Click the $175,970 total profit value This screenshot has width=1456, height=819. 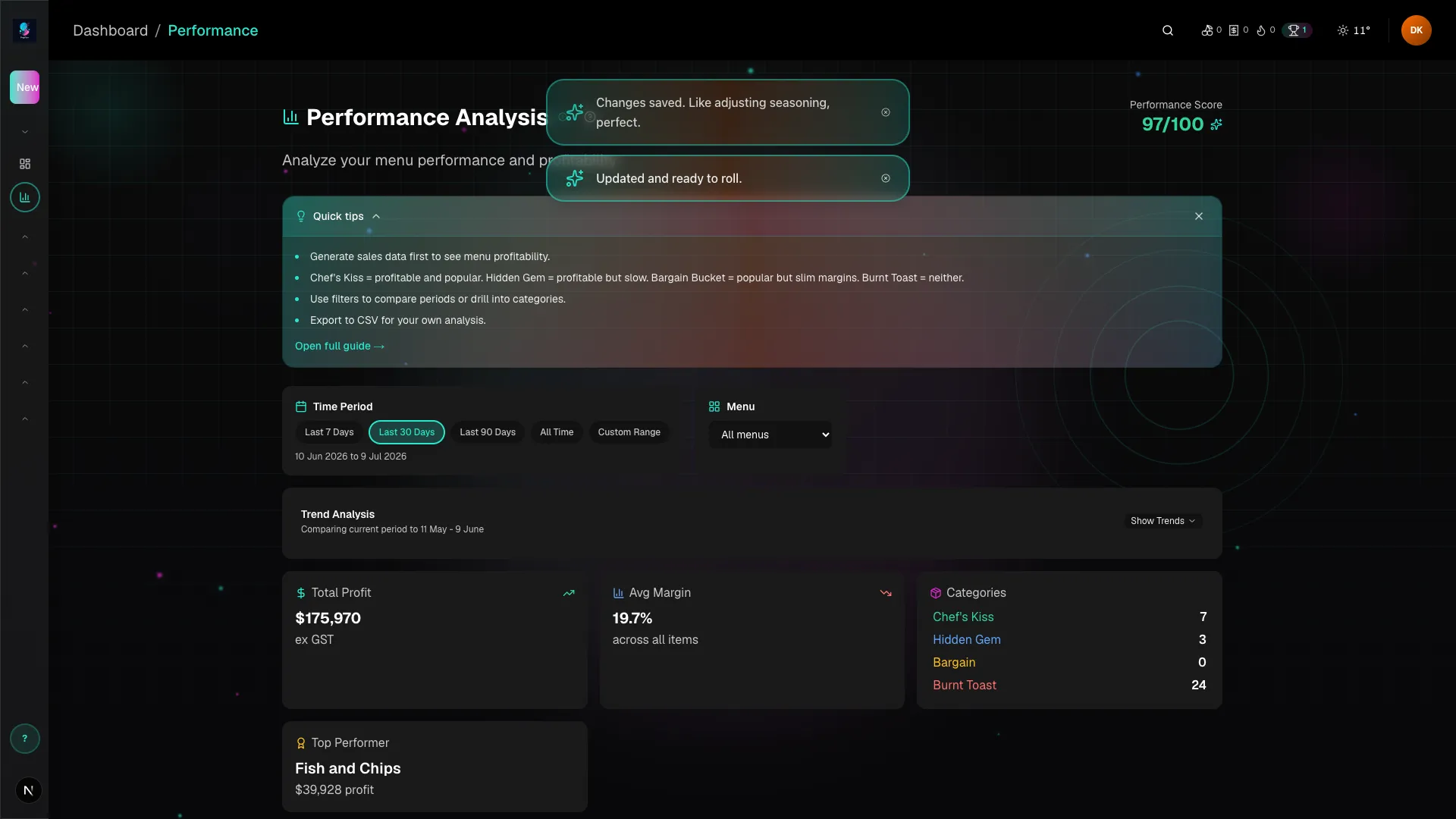(328, 618)
